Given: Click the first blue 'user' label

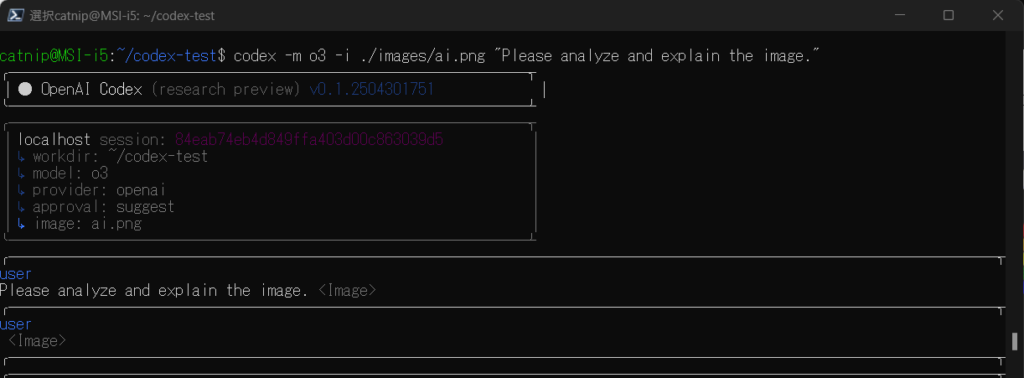Looking at the screenshot, I should coord(16,274).
